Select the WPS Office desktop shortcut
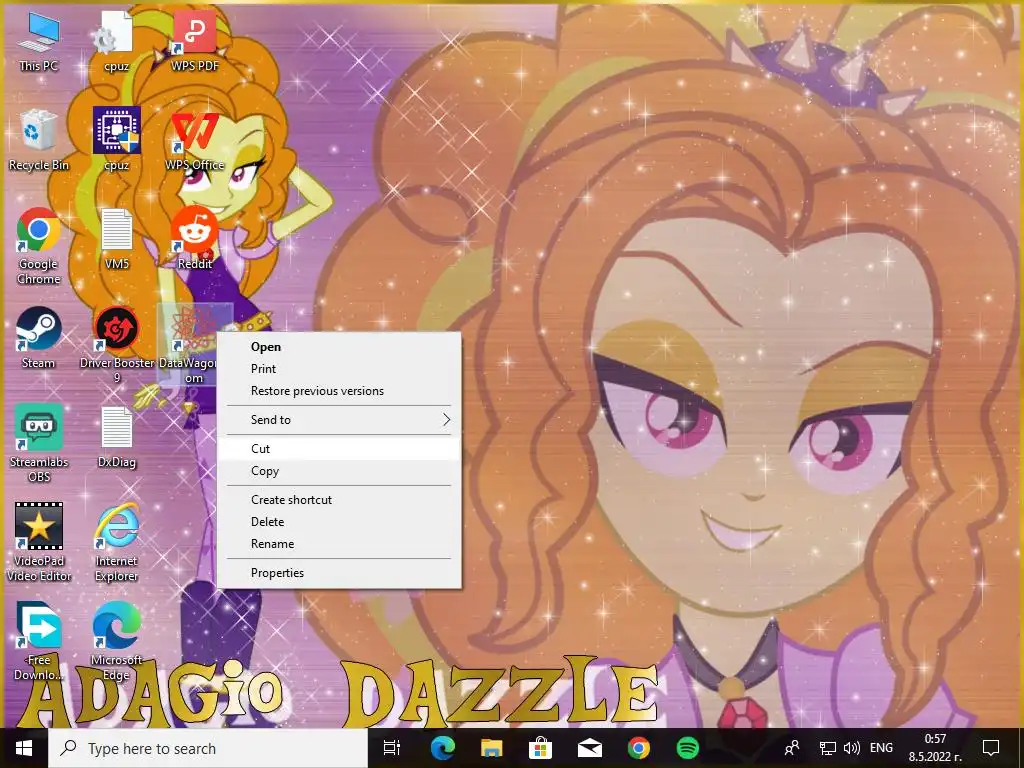 (195, 140)
